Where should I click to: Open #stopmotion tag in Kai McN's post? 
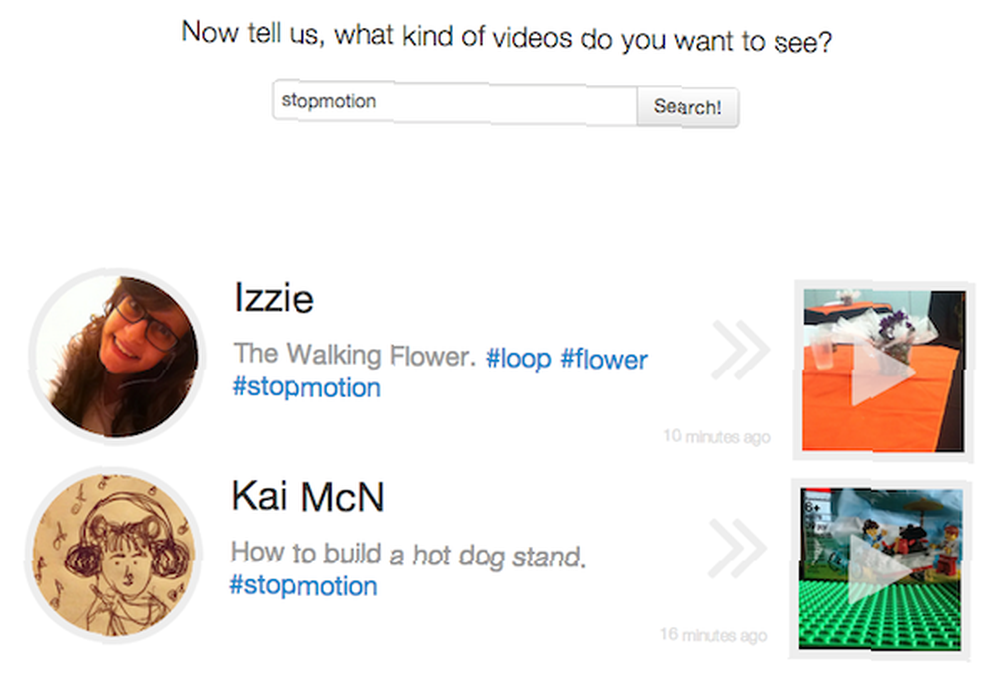tap(304, 585)
